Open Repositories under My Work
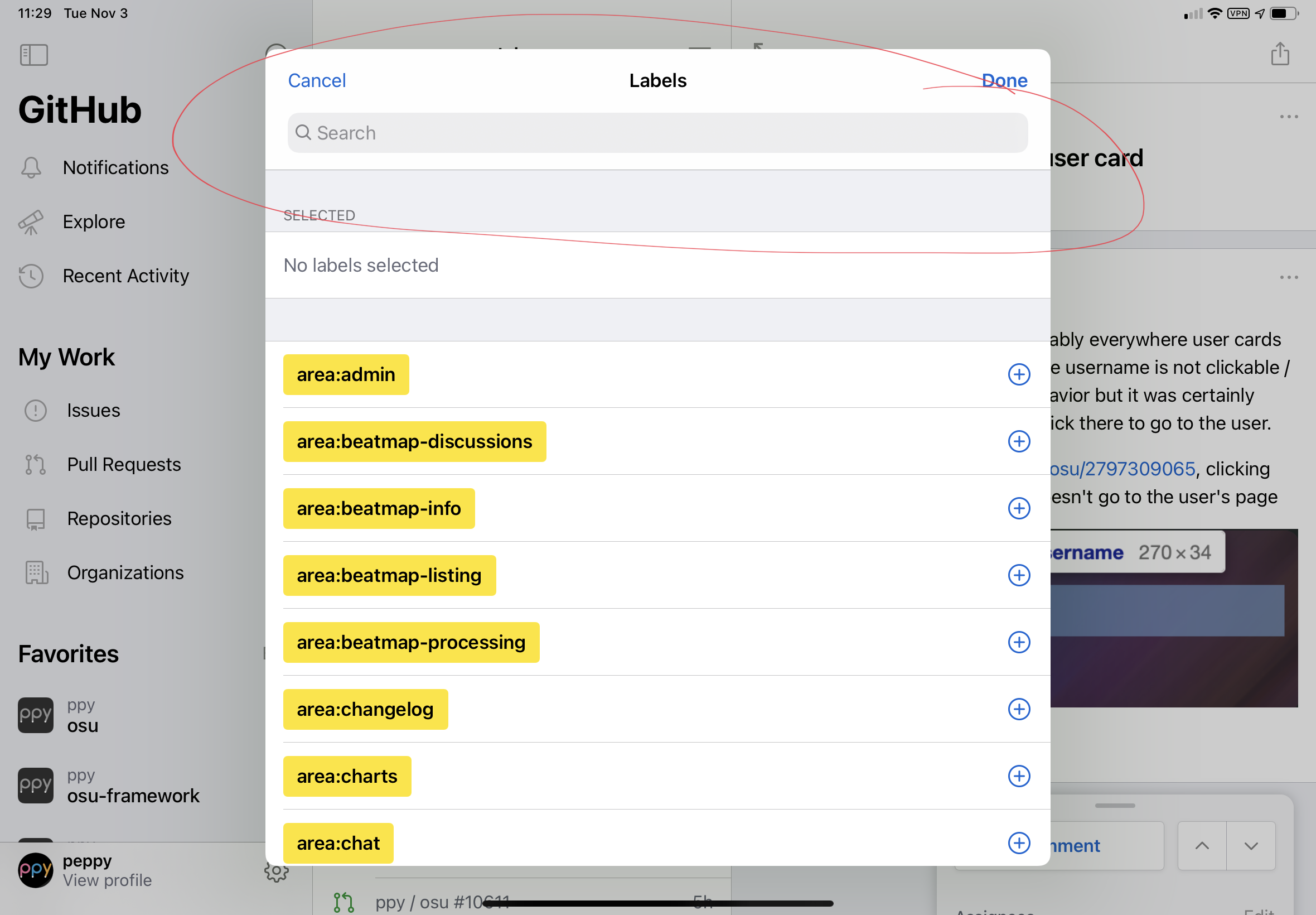1316x915 pixels. coord(98,519)
